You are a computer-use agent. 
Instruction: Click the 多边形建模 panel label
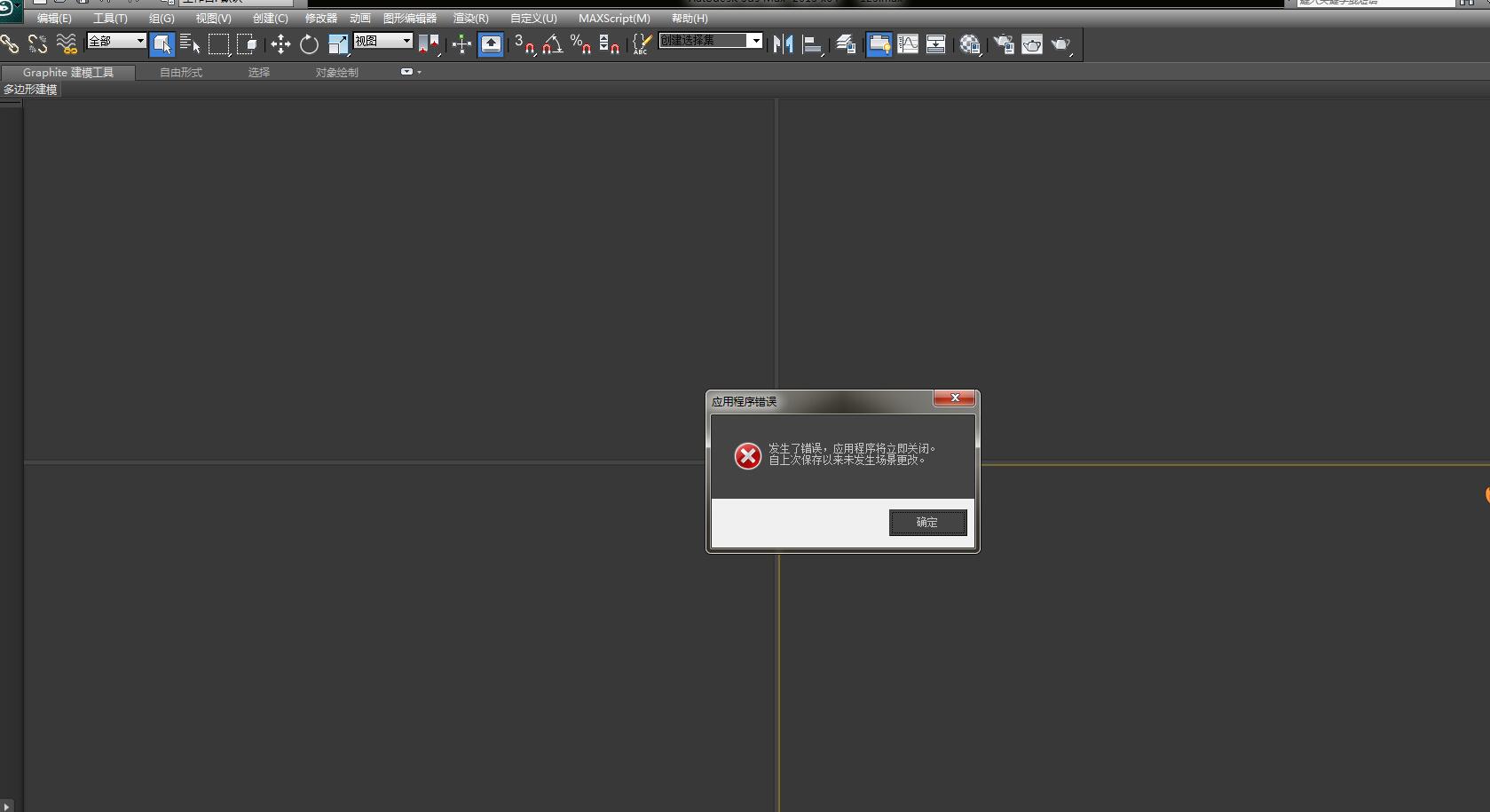tap(30, 90)
